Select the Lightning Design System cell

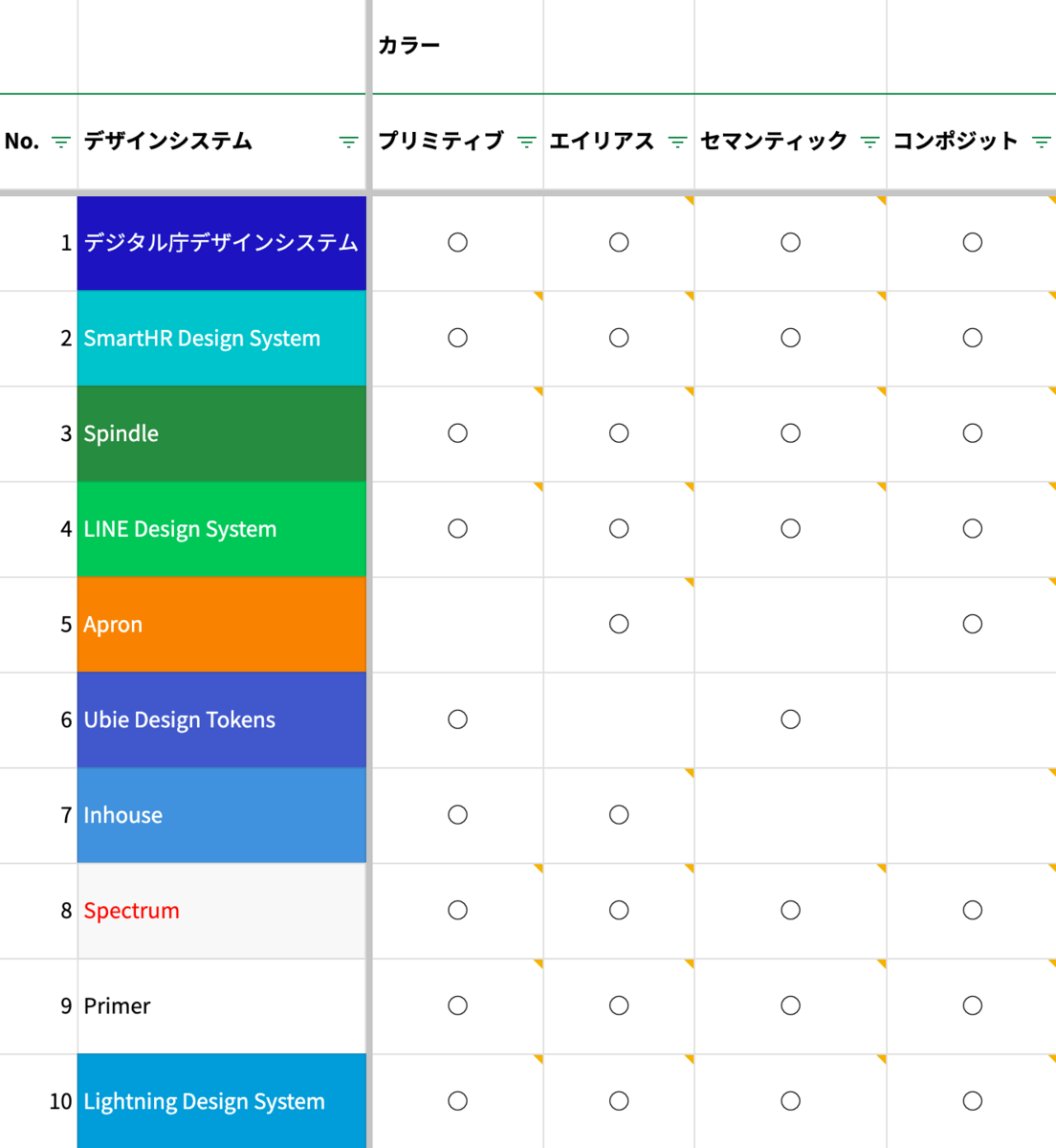pos(222,1101)
